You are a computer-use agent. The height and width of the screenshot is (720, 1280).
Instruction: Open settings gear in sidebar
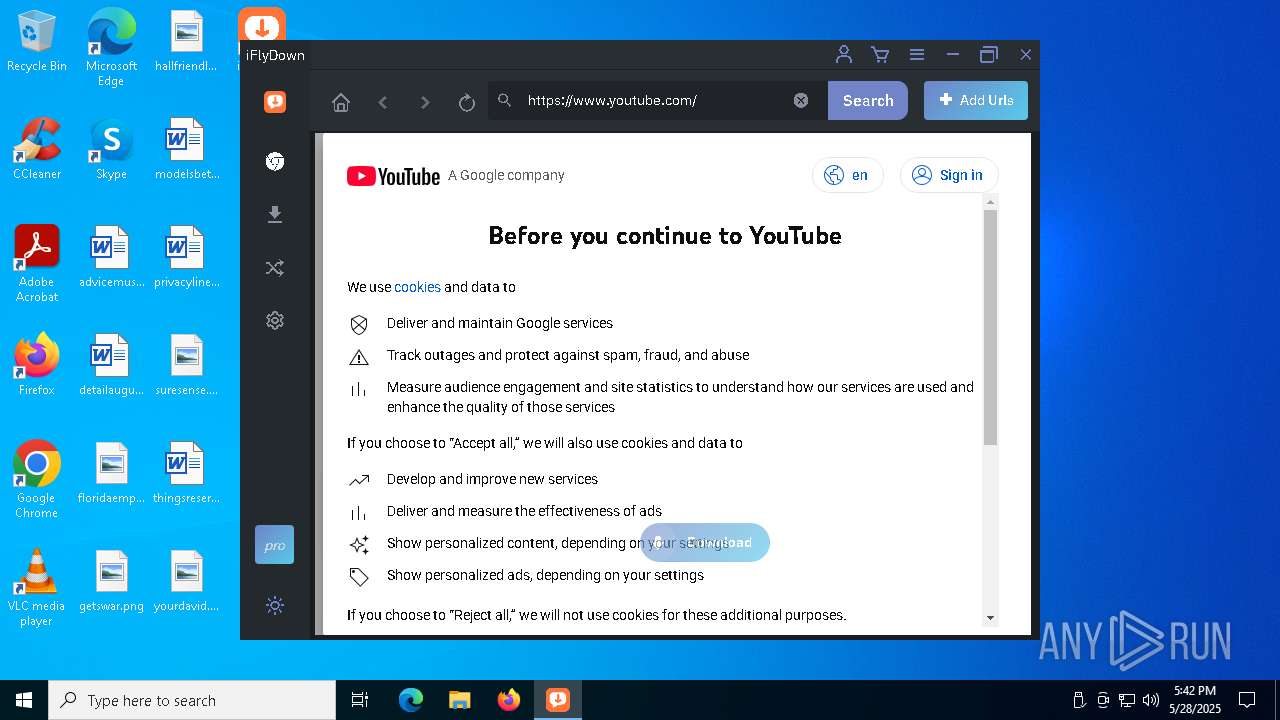(275, 321)
